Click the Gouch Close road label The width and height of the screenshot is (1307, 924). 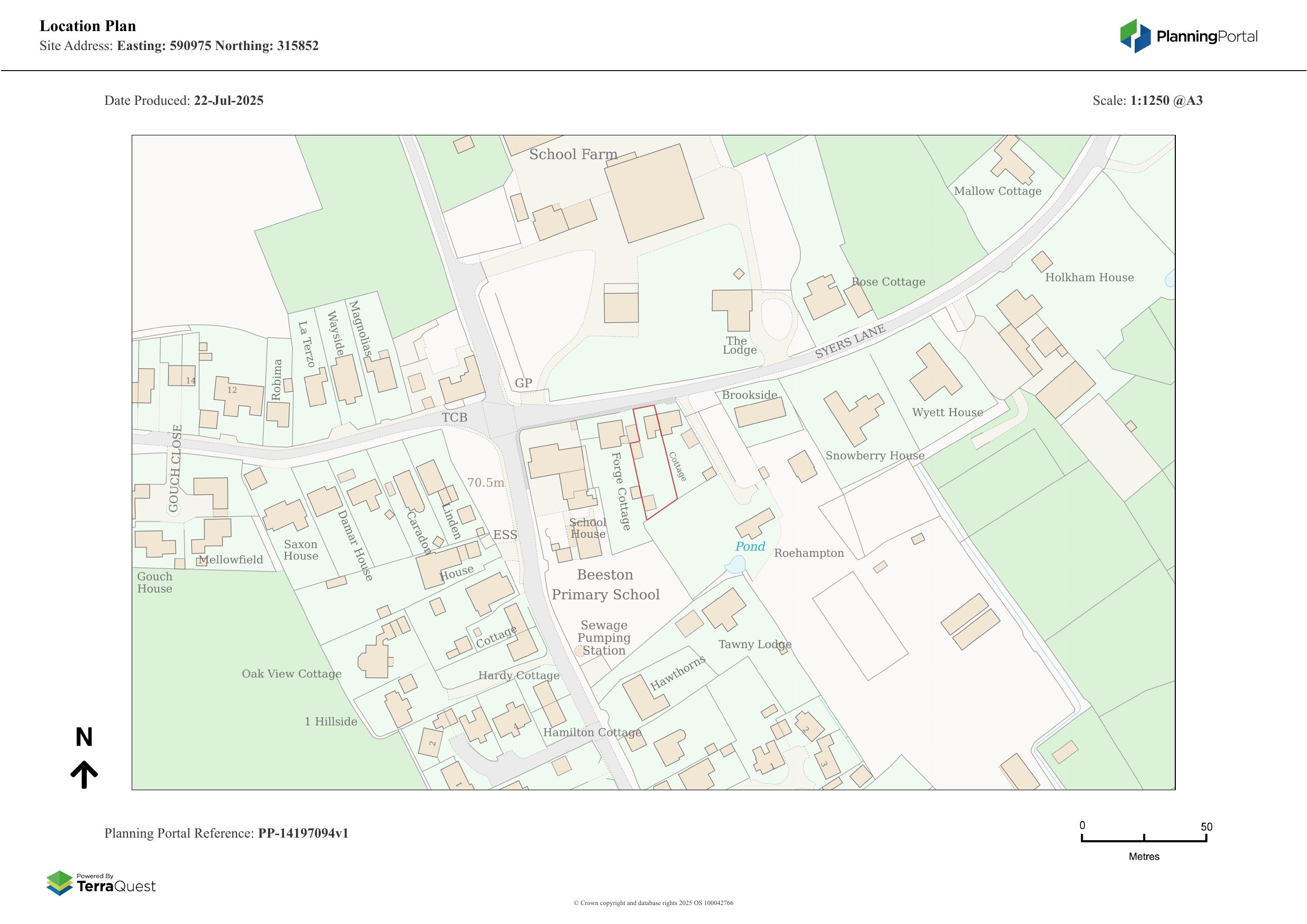[175, 468]
